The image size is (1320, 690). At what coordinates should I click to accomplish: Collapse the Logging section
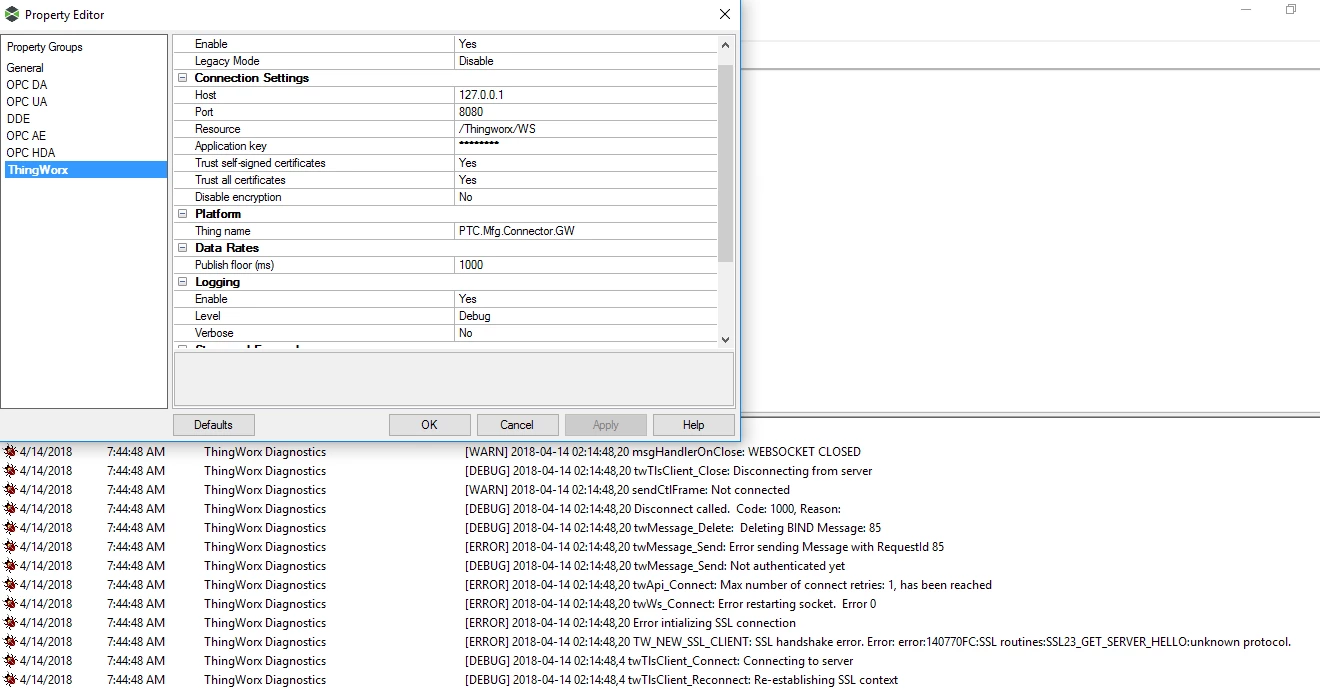pos(183,282)
